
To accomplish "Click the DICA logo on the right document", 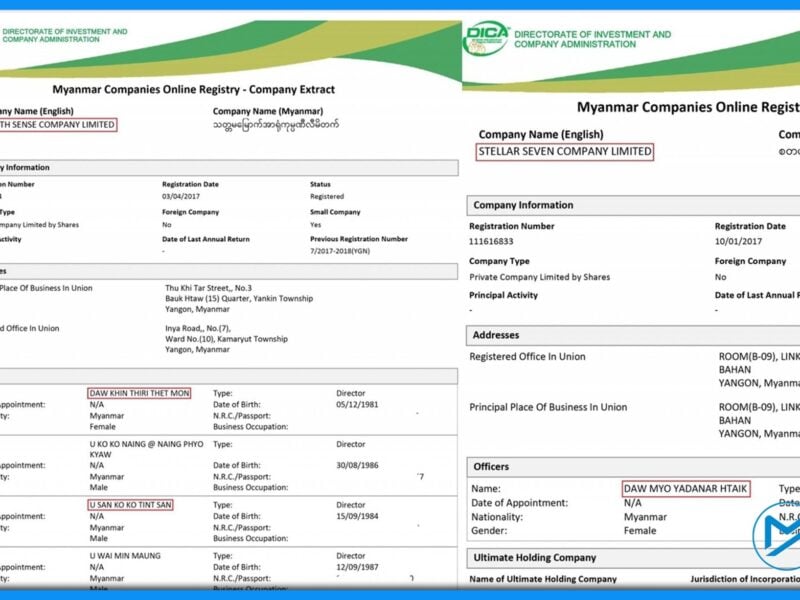I will pos(486,38).
